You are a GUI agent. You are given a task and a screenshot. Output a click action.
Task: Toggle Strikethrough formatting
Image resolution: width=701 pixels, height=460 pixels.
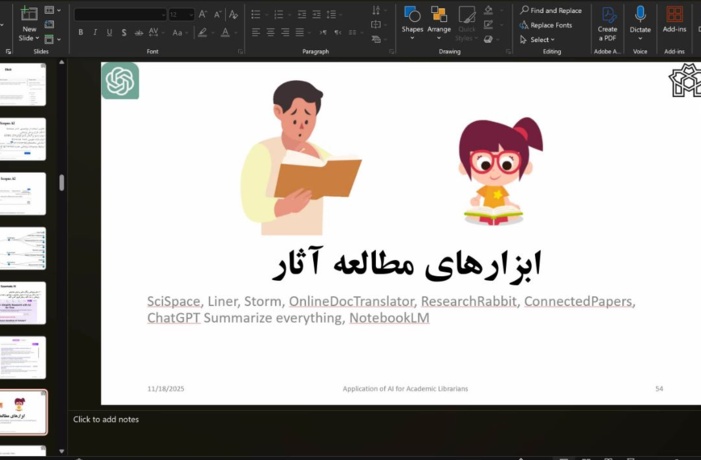139,32
